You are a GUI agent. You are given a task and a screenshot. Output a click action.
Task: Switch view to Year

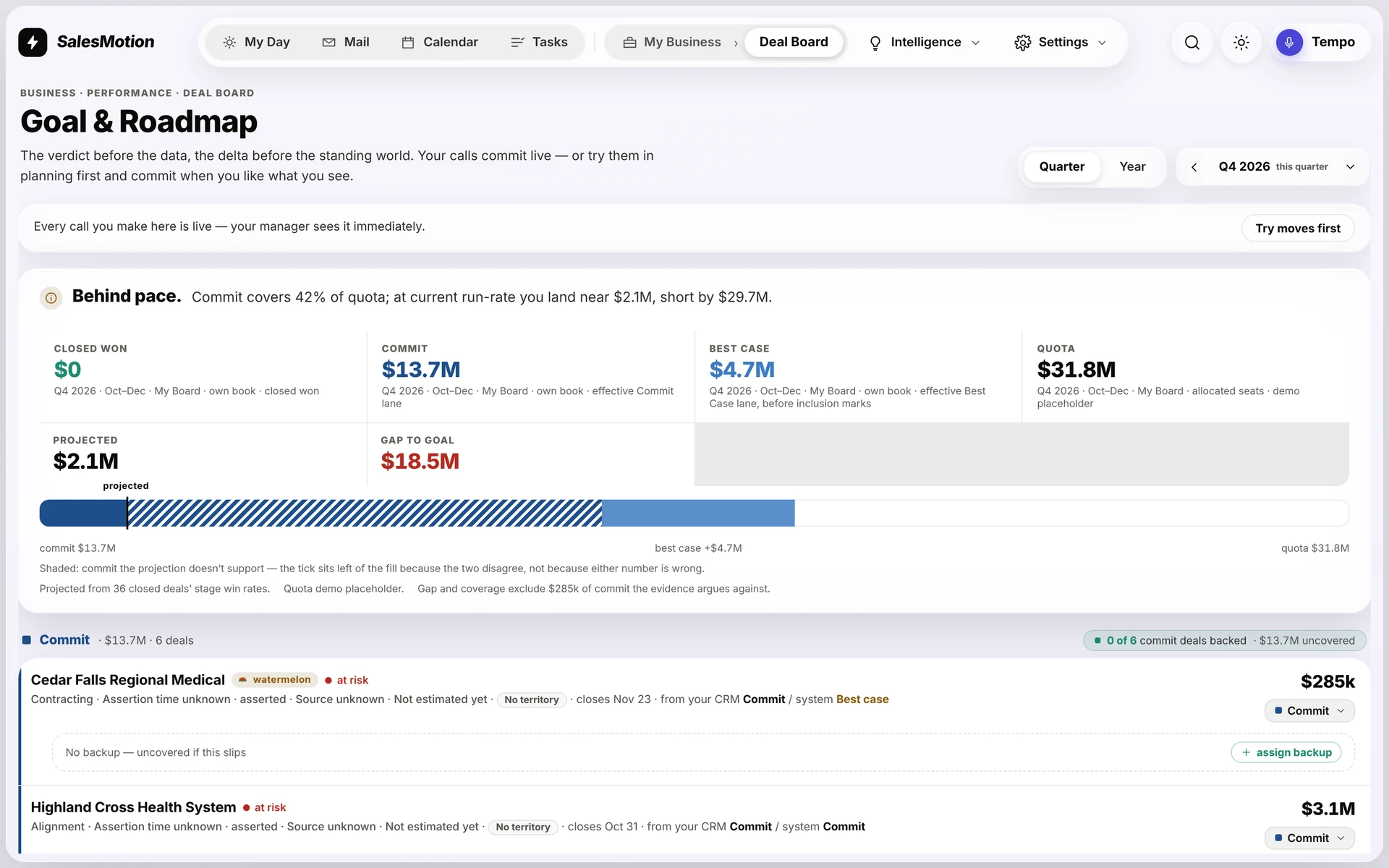(1132, 167)
